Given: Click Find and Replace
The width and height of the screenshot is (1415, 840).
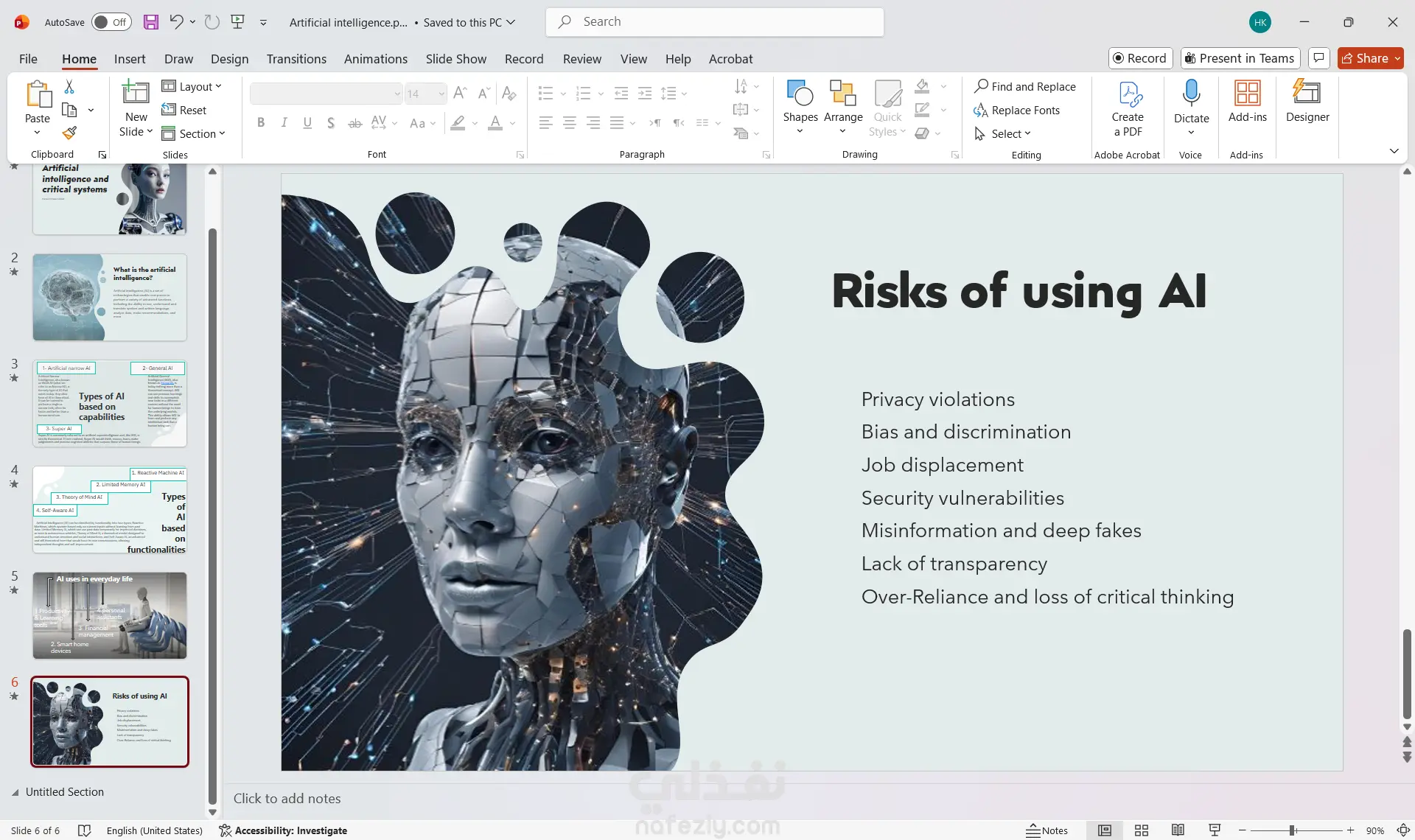Looking at the screenshot, I should tap(1024, 86).
